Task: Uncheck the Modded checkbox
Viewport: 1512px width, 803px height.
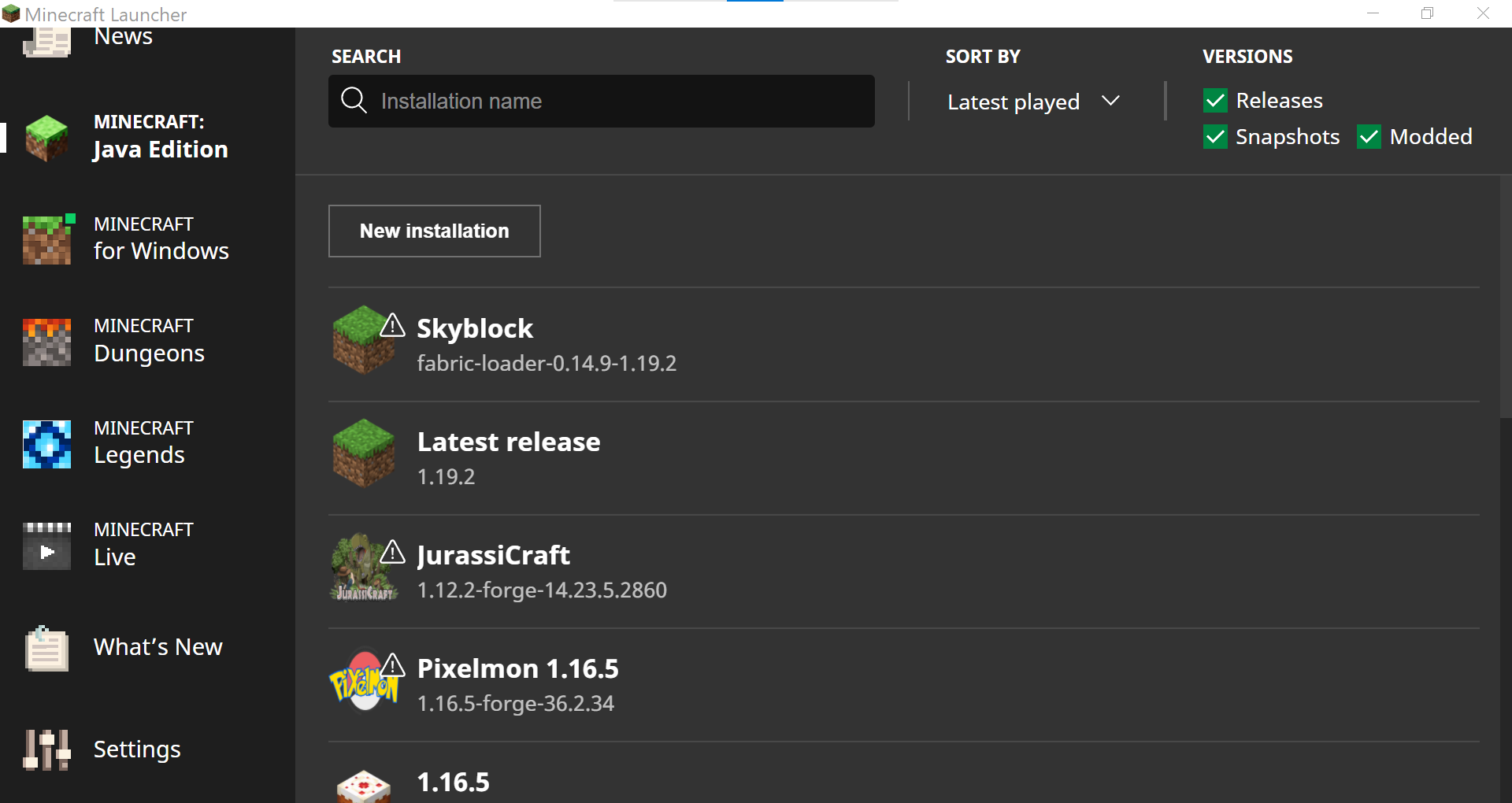Action: (1369, 136)
